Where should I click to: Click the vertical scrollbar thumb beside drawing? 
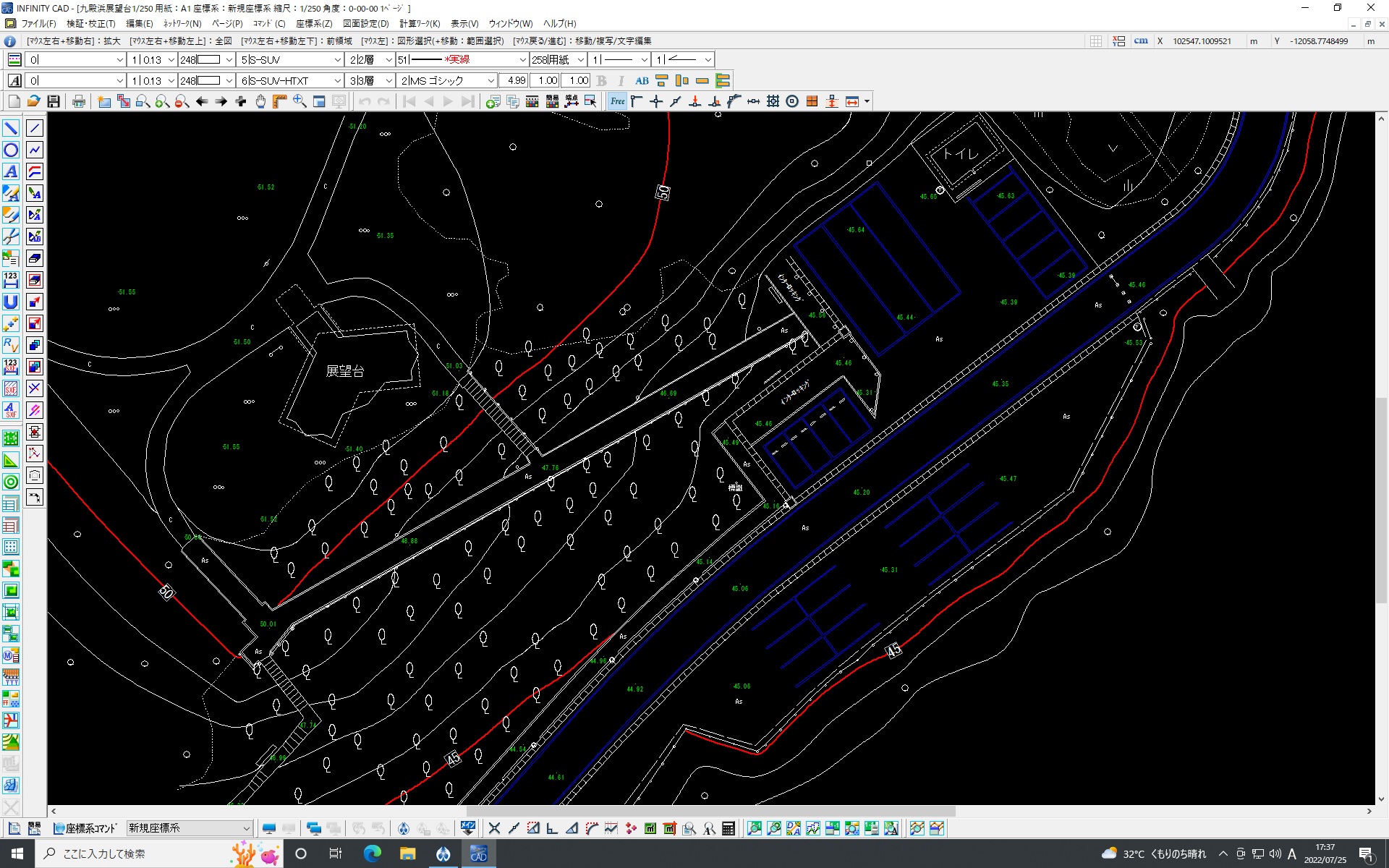(1381, 501)
